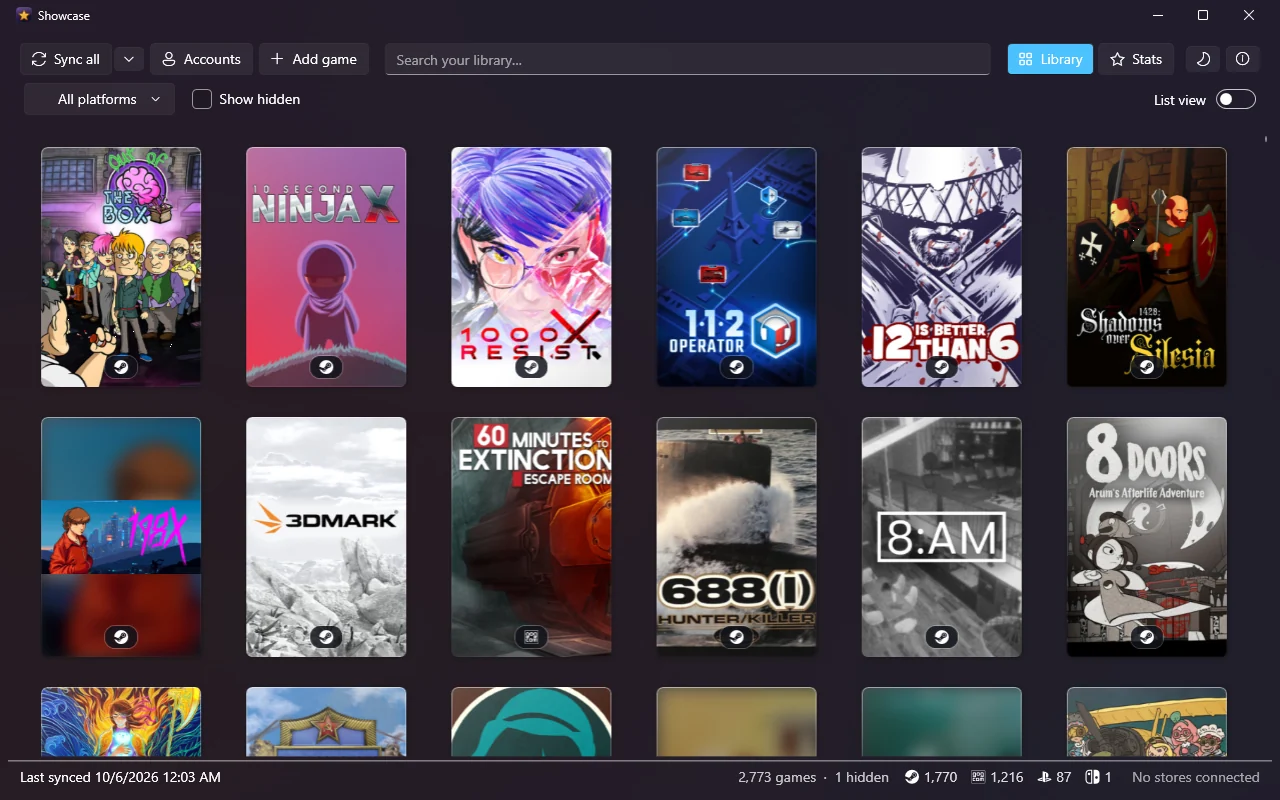Open the 3DMark cover image
The height and width of the screenshot is (800, 1280).
point(326,537)
